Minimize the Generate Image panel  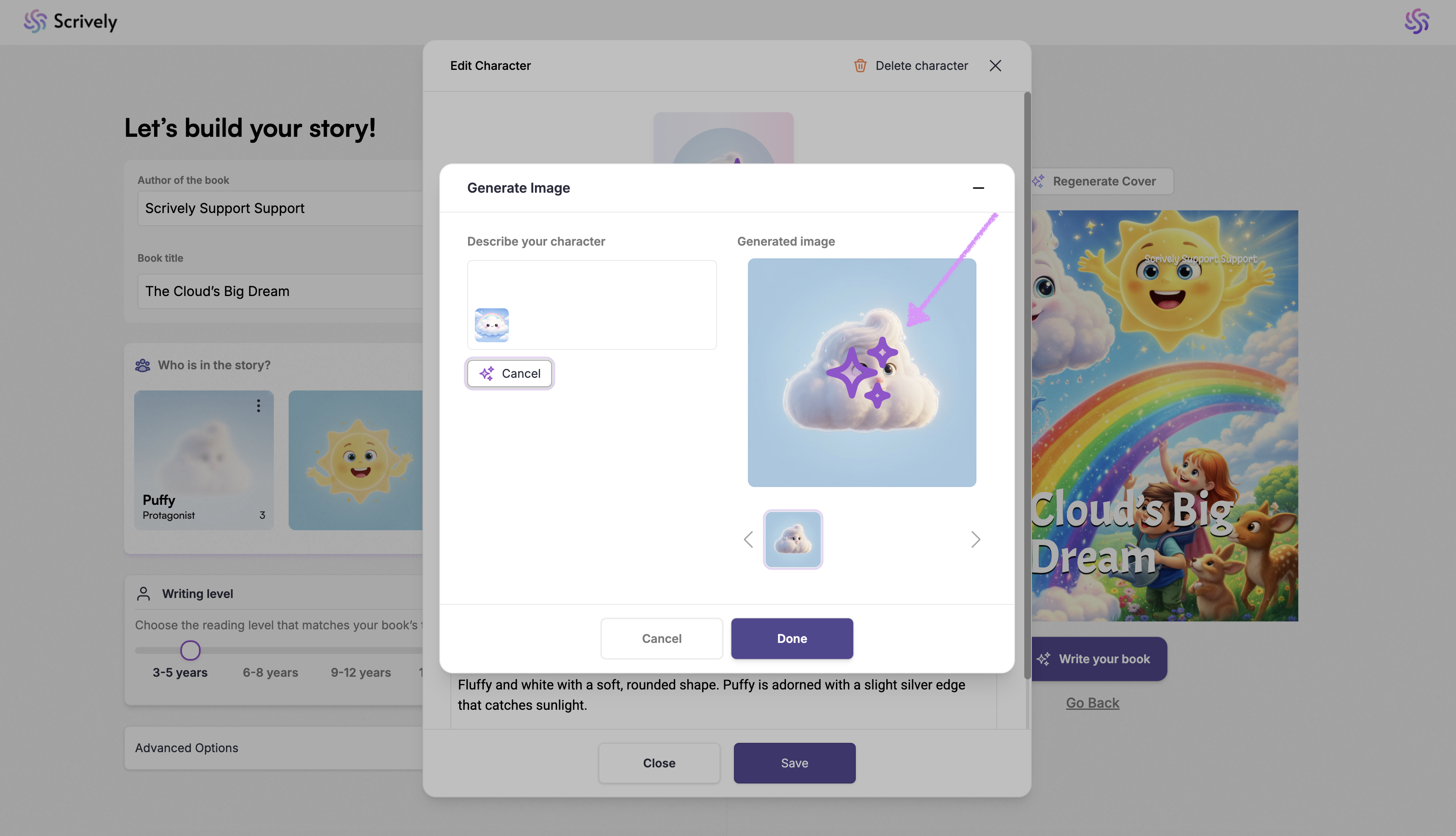point(978,188)
